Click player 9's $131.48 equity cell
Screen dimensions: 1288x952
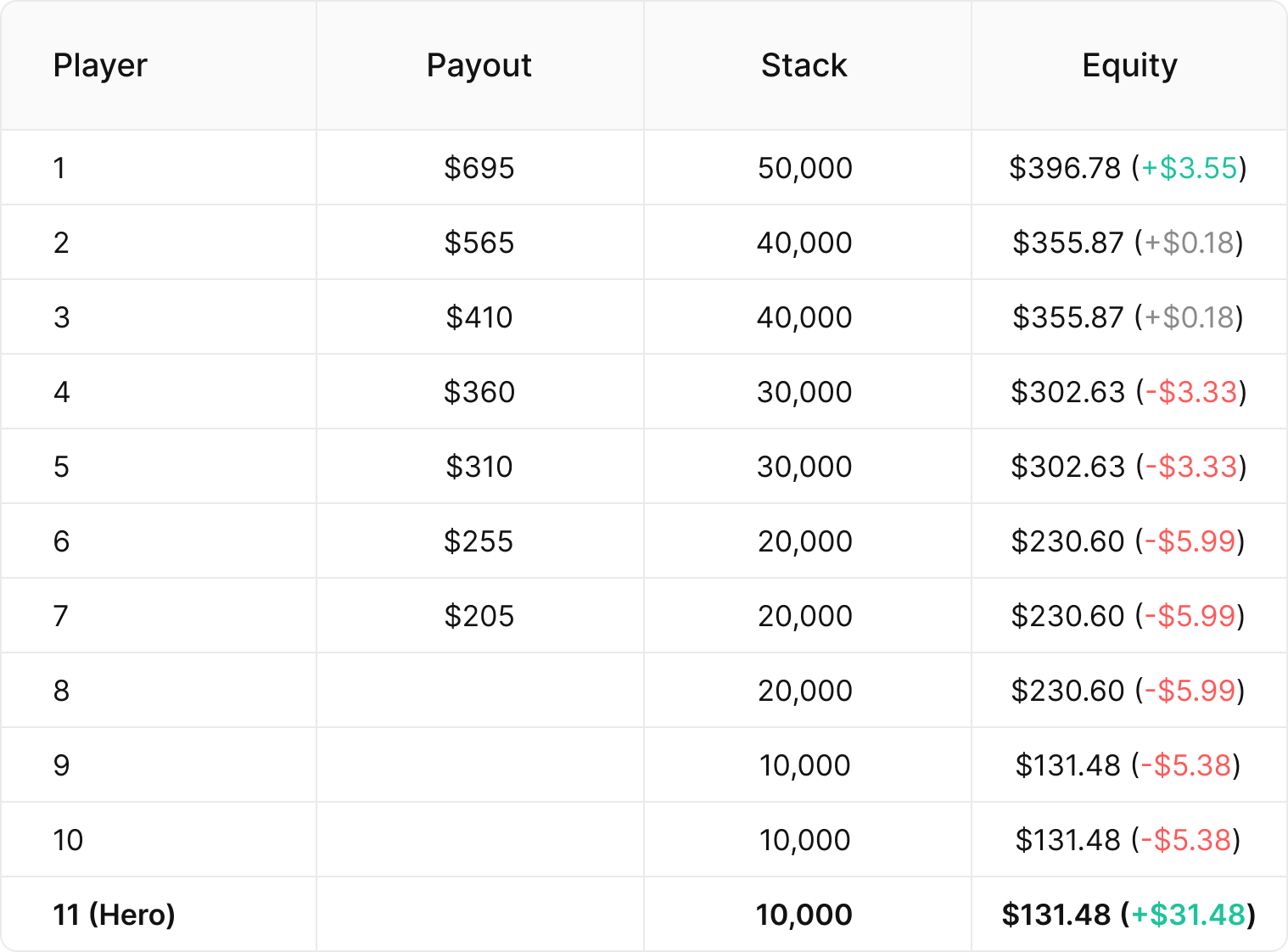click(1129, 765)
